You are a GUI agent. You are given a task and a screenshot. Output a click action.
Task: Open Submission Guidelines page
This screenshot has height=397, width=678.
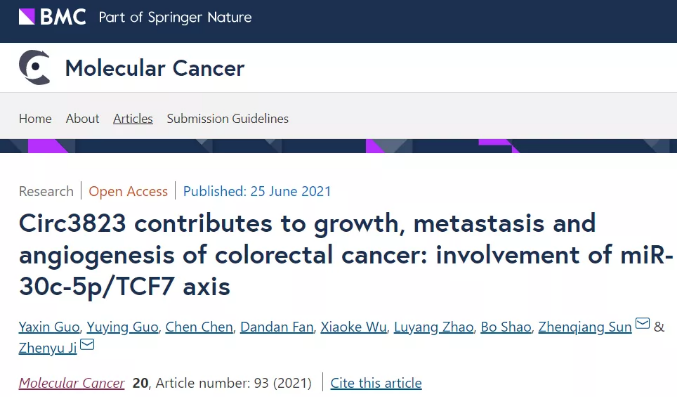tap(227, 118)
